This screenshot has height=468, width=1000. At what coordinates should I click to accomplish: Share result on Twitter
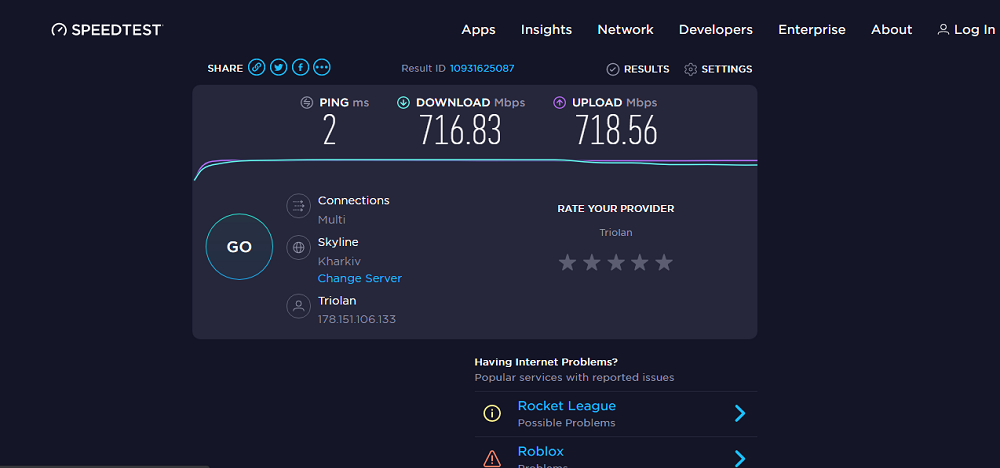point(279,67)
